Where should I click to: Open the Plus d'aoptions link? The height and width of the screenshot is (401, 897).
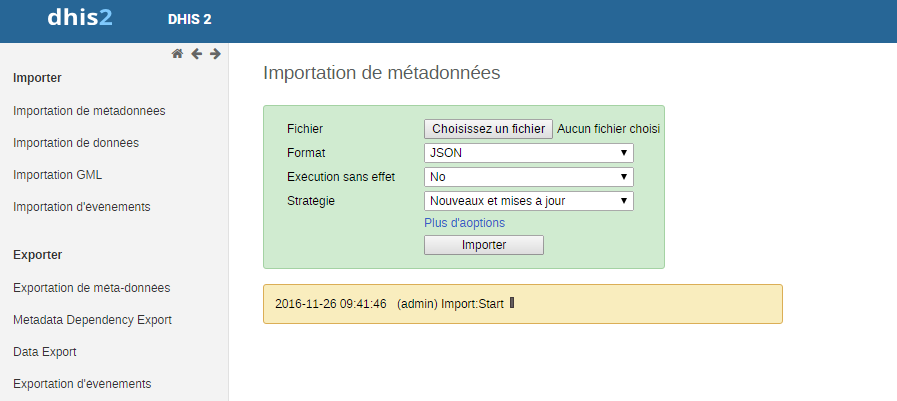[x=464, y=223]
